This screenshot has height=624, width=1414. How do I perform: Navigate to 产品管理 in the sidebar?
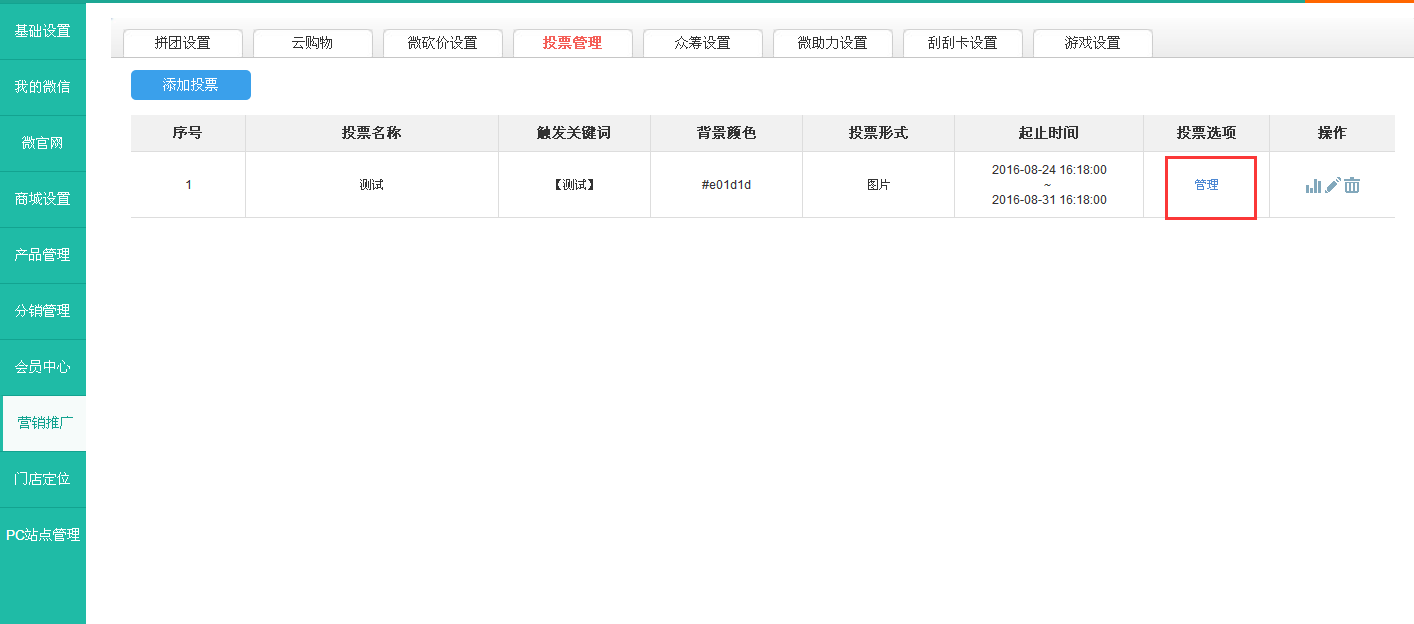point(42,255)
